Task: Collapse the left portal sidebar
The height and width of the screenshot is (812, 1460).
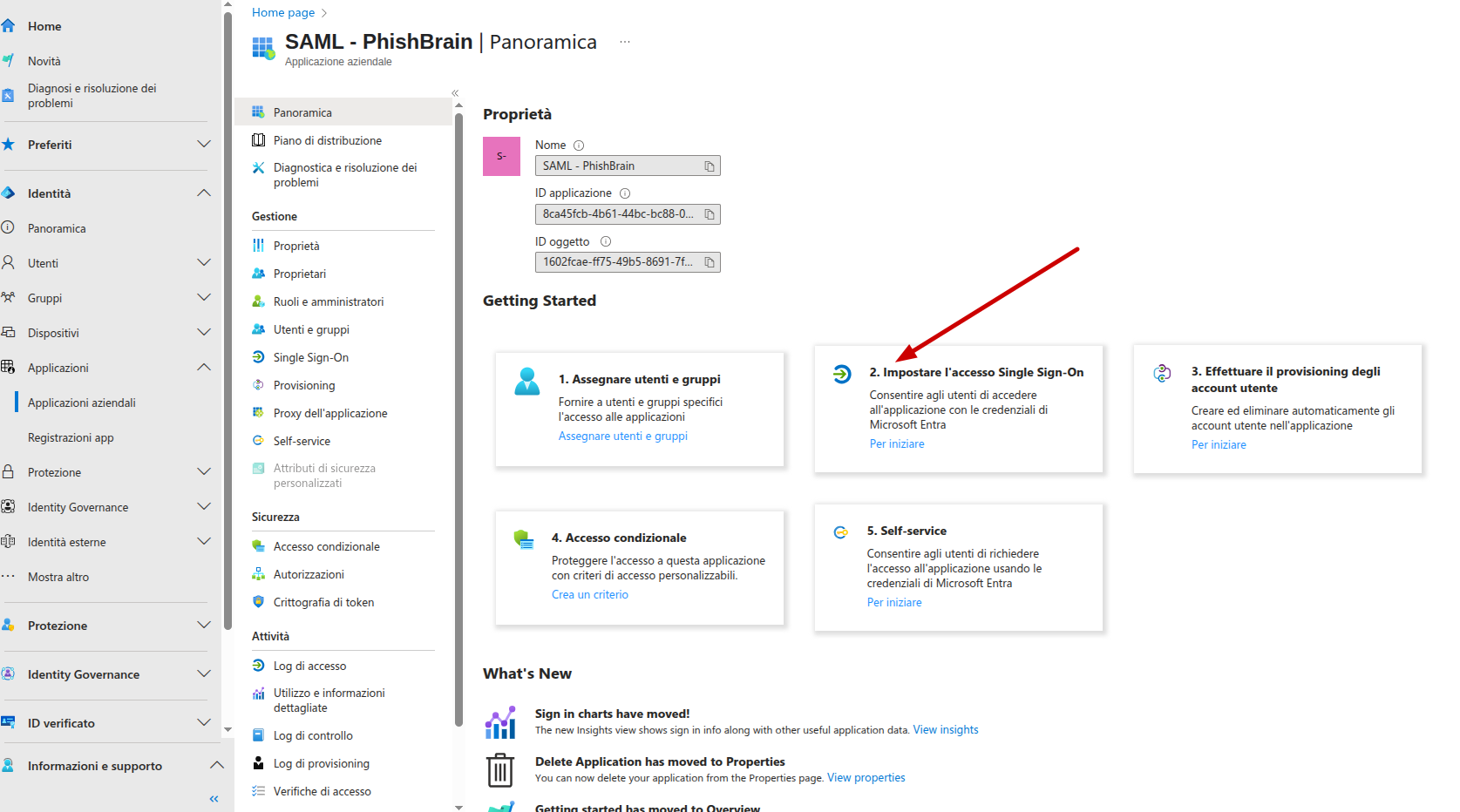Action: click(214, 799)
